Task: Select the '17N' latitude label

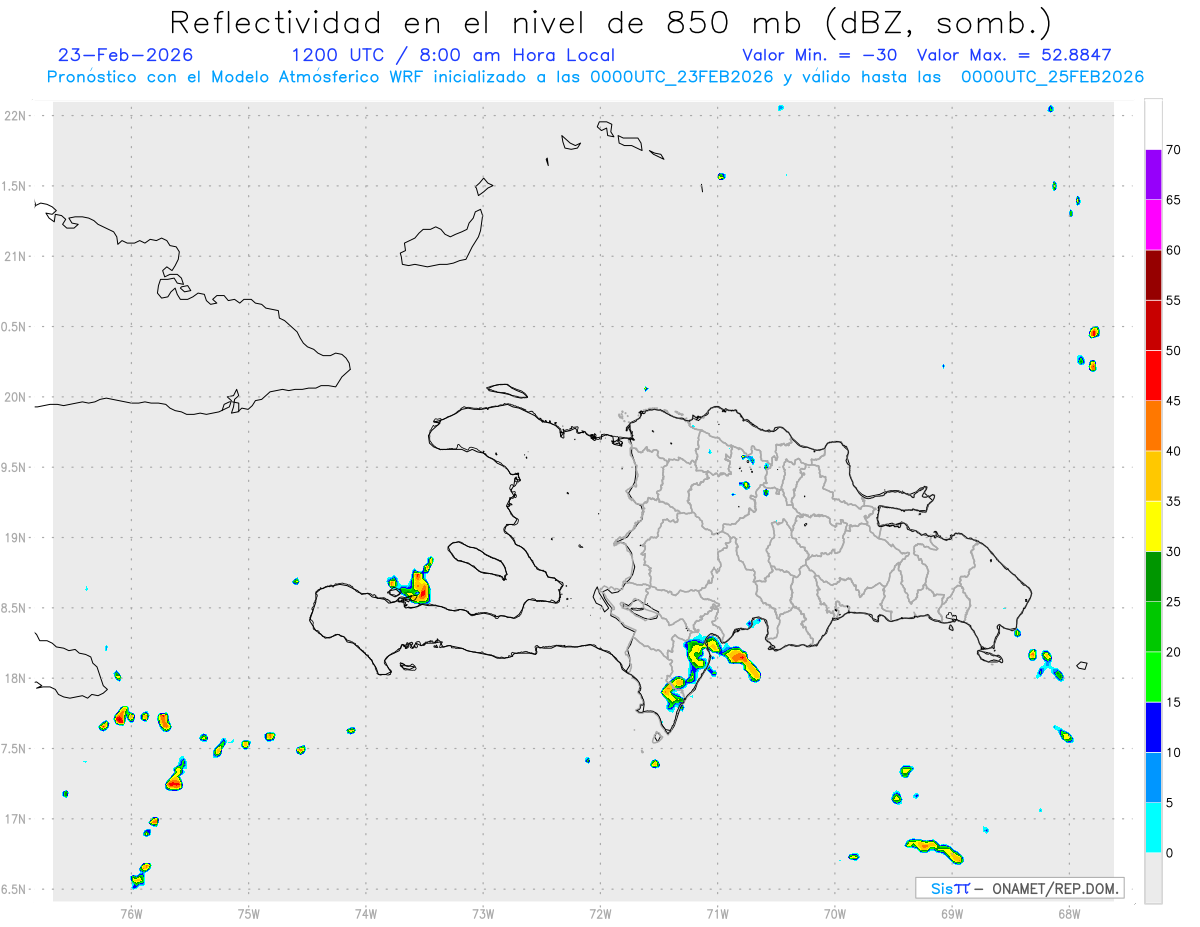Action: coord(17,819)
